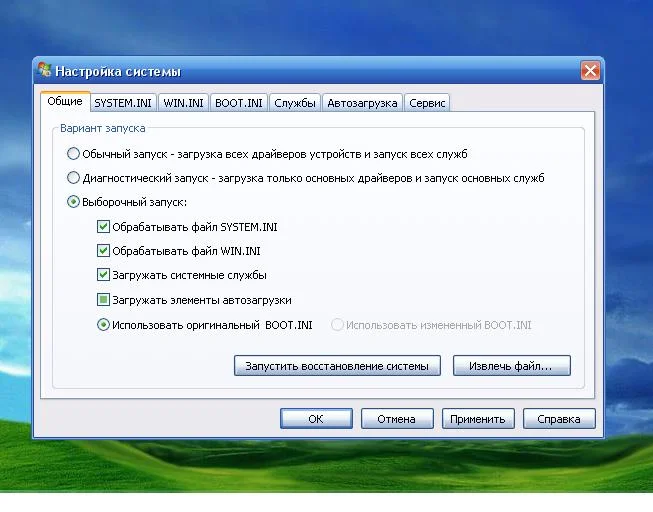
Task: Open the WIN.INI tab
Action: (183, 103)
